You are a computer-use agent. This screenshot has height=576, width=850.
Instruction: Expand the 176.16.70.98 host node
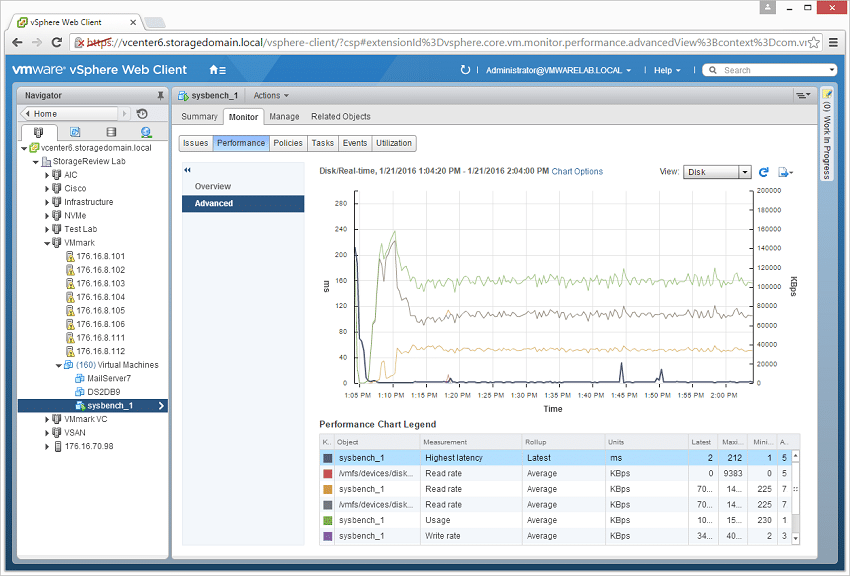coord(47,446)
